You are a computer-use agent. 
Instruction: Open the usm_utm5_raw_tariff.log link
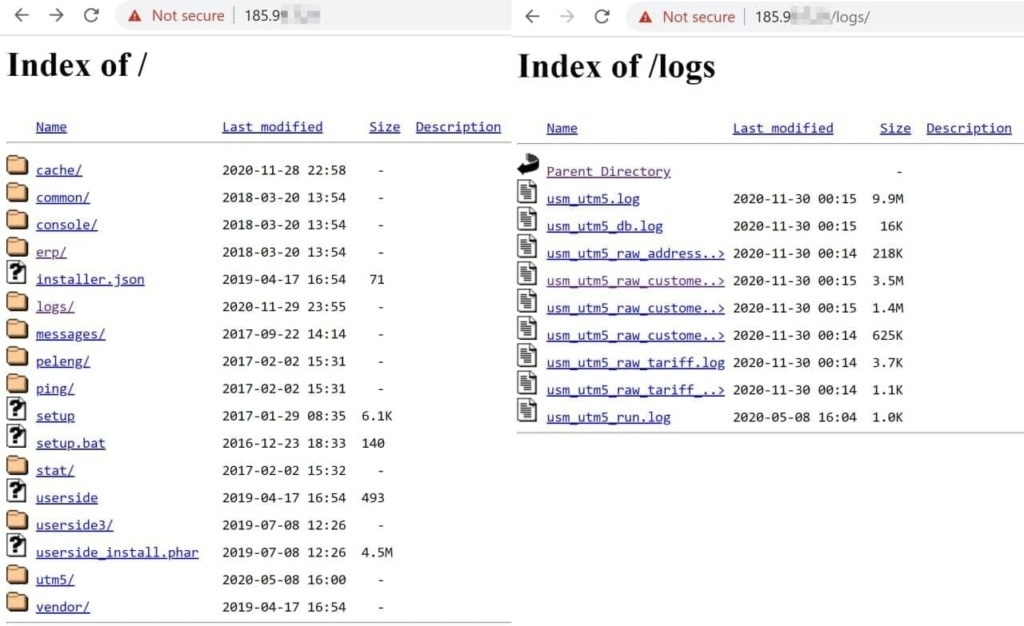[635, 363]
